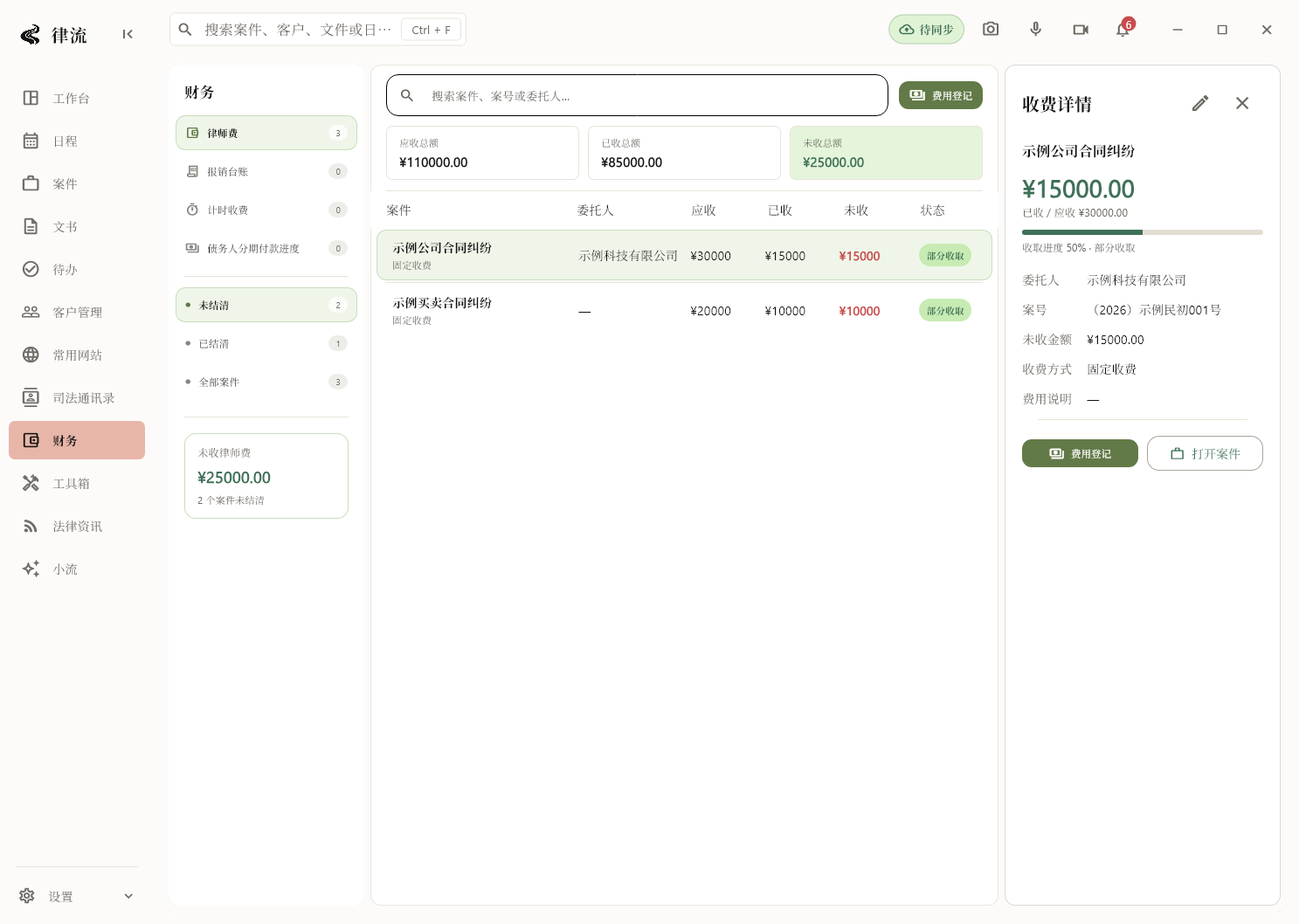Open 小流 AI assistant in the sidebar
This screenshot has width=1299, height=924.
77,569
